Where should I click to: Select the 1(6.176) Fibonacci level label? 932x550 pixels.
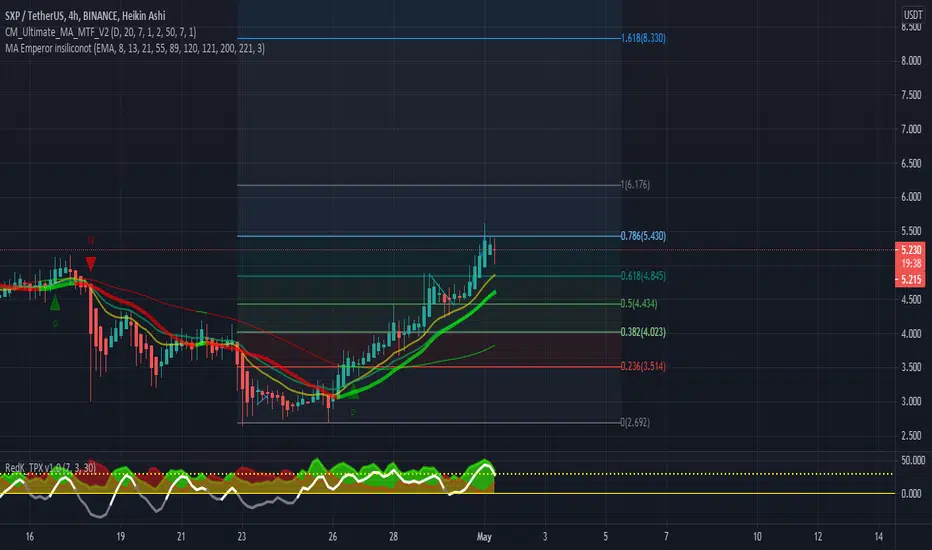pyautogui.click(x=635, y=185)
